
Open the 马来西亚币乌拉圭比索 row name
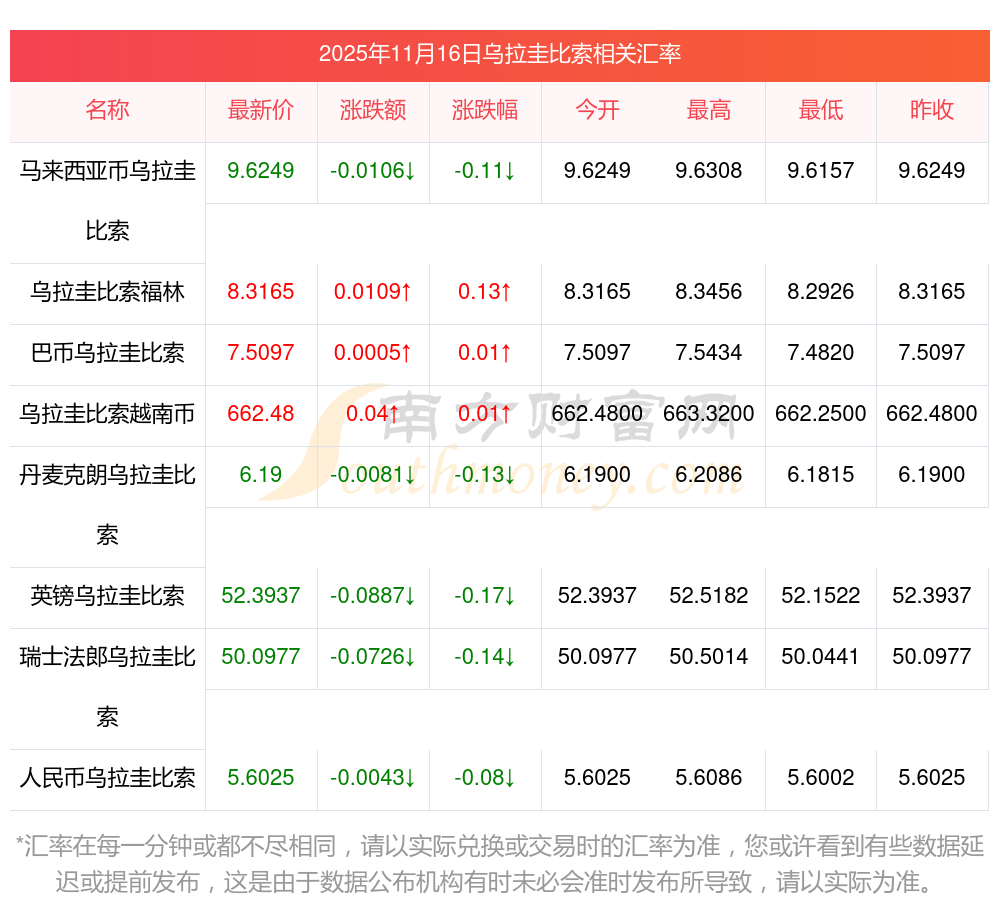tap(107, 200)
